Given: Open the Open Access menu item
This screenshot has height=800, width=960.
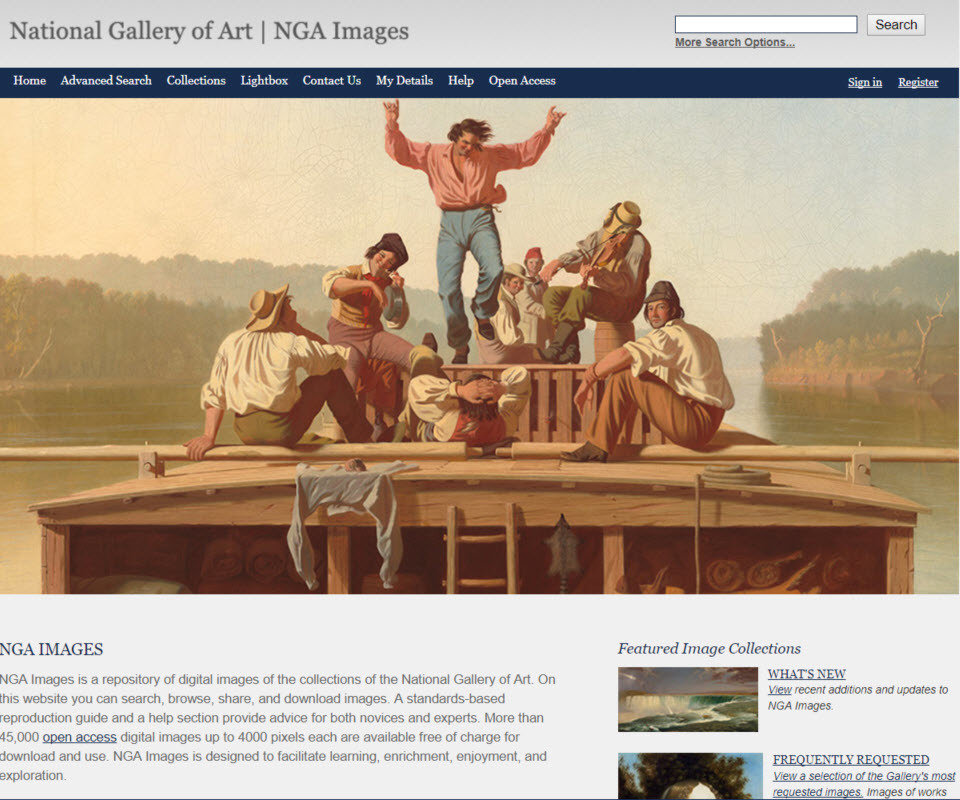Looking at the screenshot, I should [522, 81].
